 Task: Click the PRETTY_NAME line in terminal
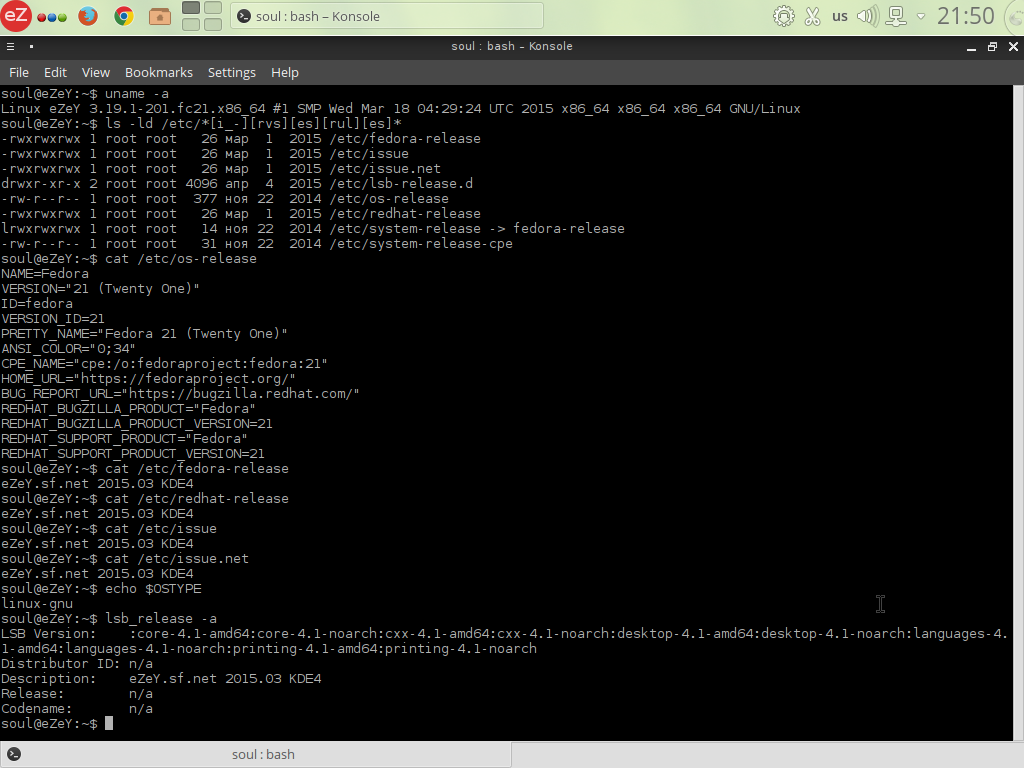pyautogui.click(x=144, y=334)
